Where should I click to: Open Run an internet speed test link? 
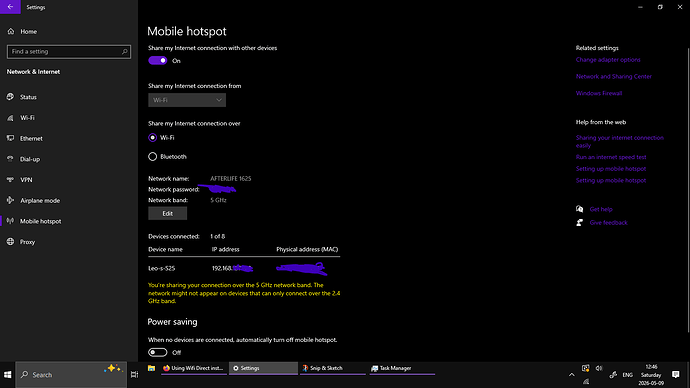point(611,157)
